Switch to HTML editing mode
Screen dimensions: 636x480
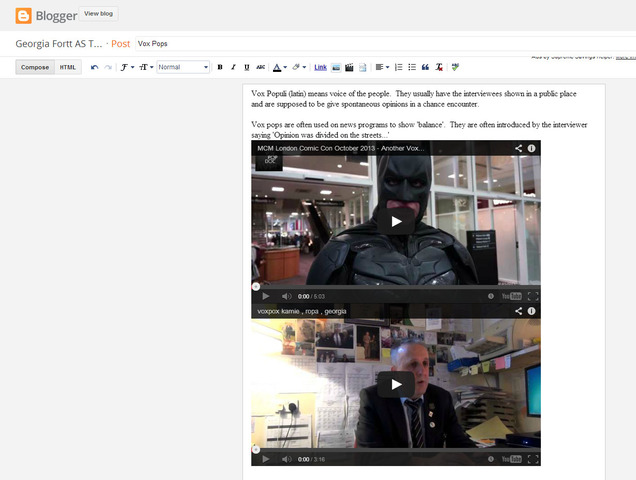click(x=68, y=67)
